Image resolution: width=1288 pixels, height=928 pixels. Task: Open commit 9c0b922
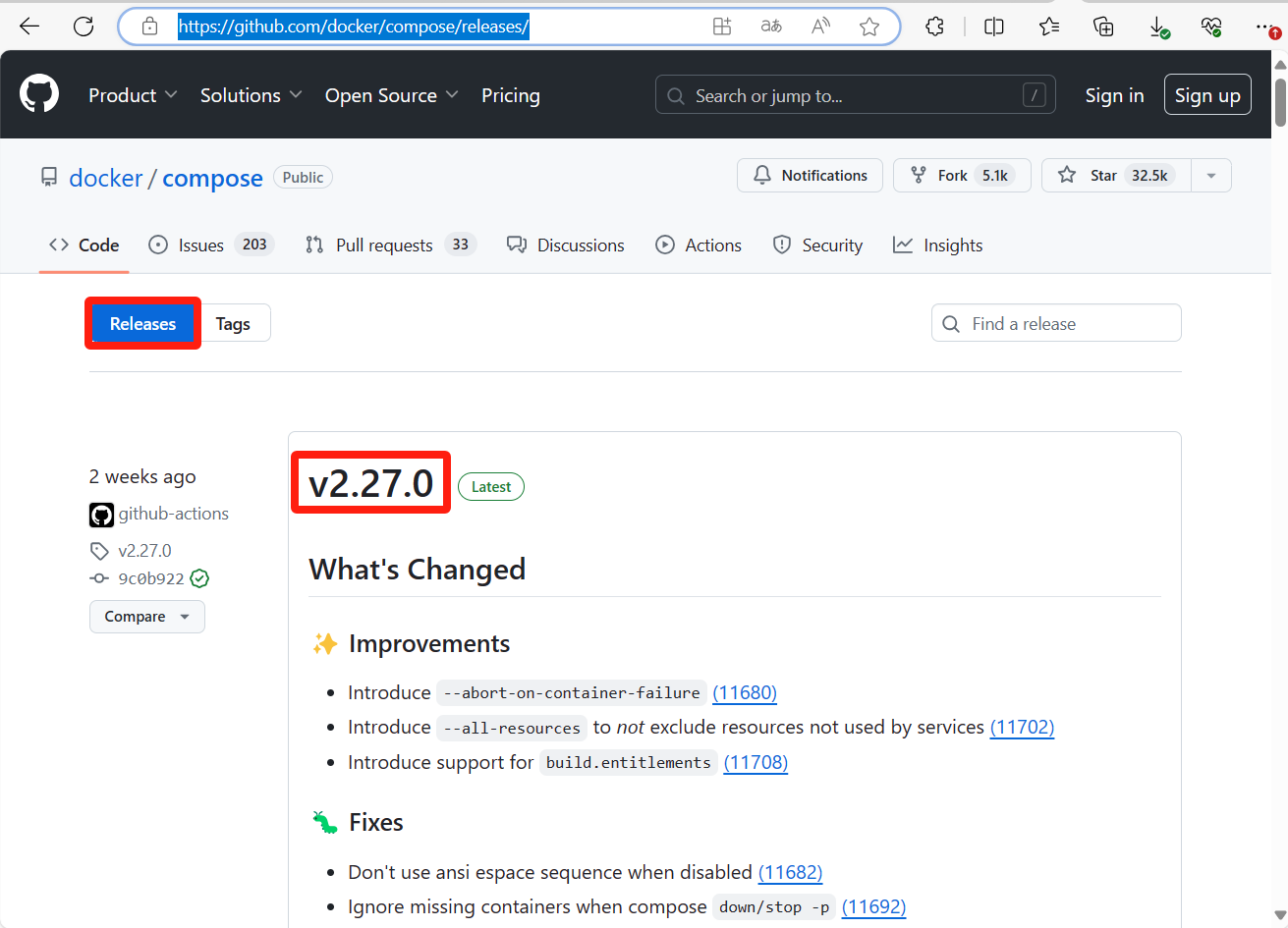(150, 578)
